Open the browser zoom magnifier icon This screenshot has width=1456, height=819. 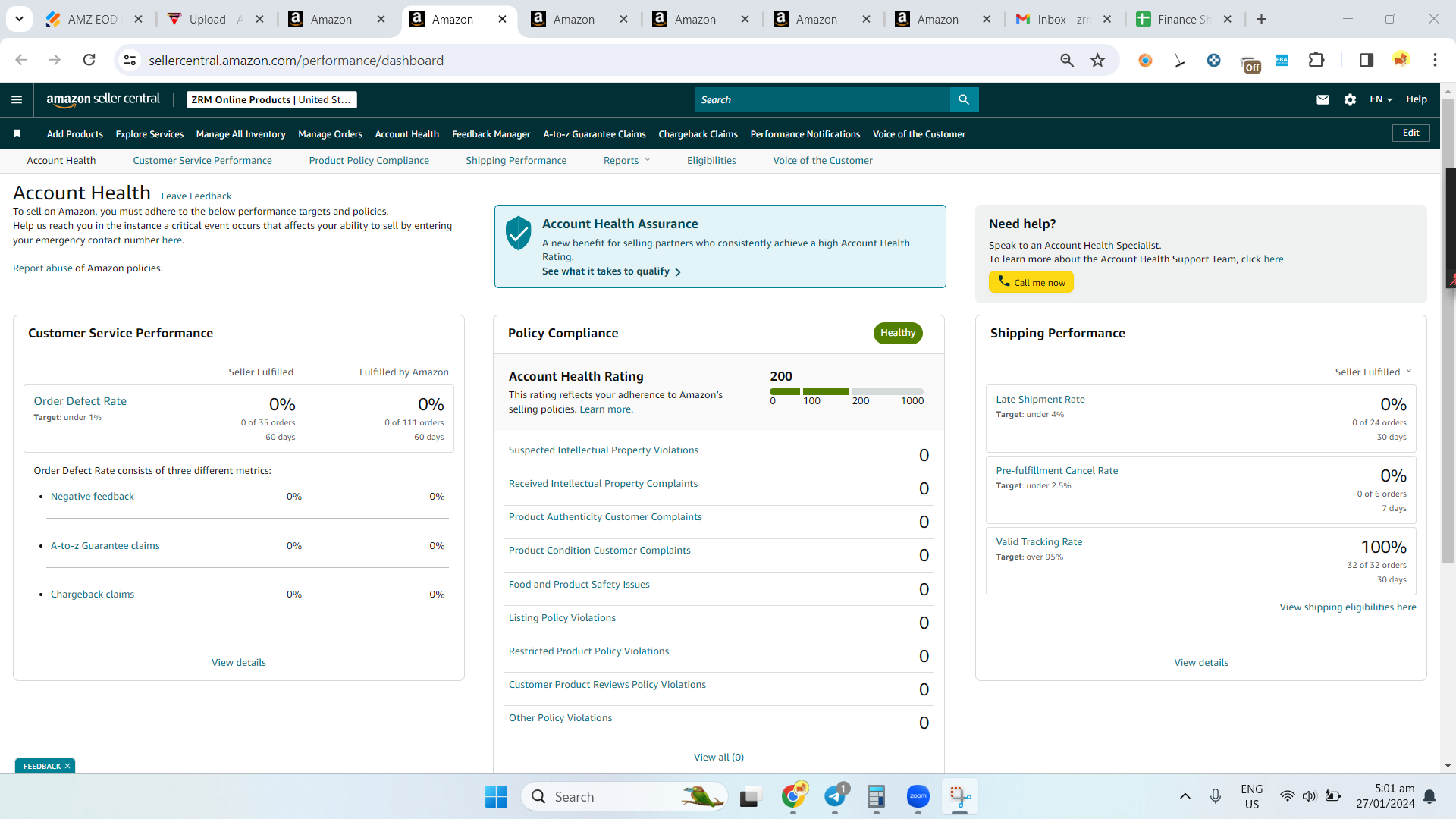1067,60
